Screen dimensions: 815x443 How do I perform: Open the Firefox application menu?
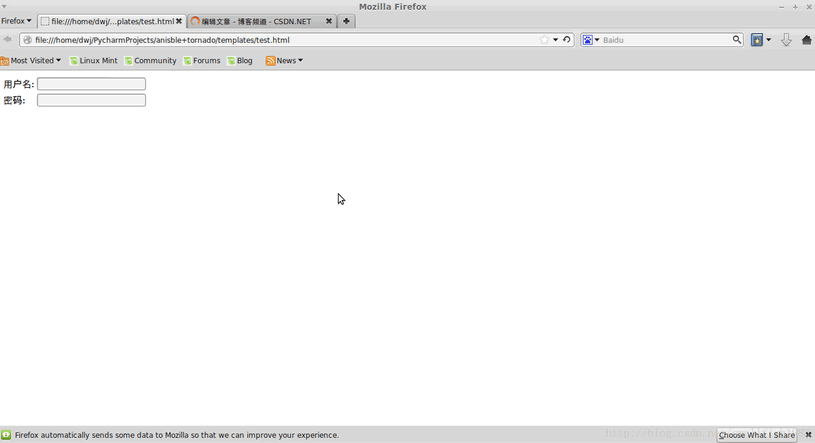point(16,21)
